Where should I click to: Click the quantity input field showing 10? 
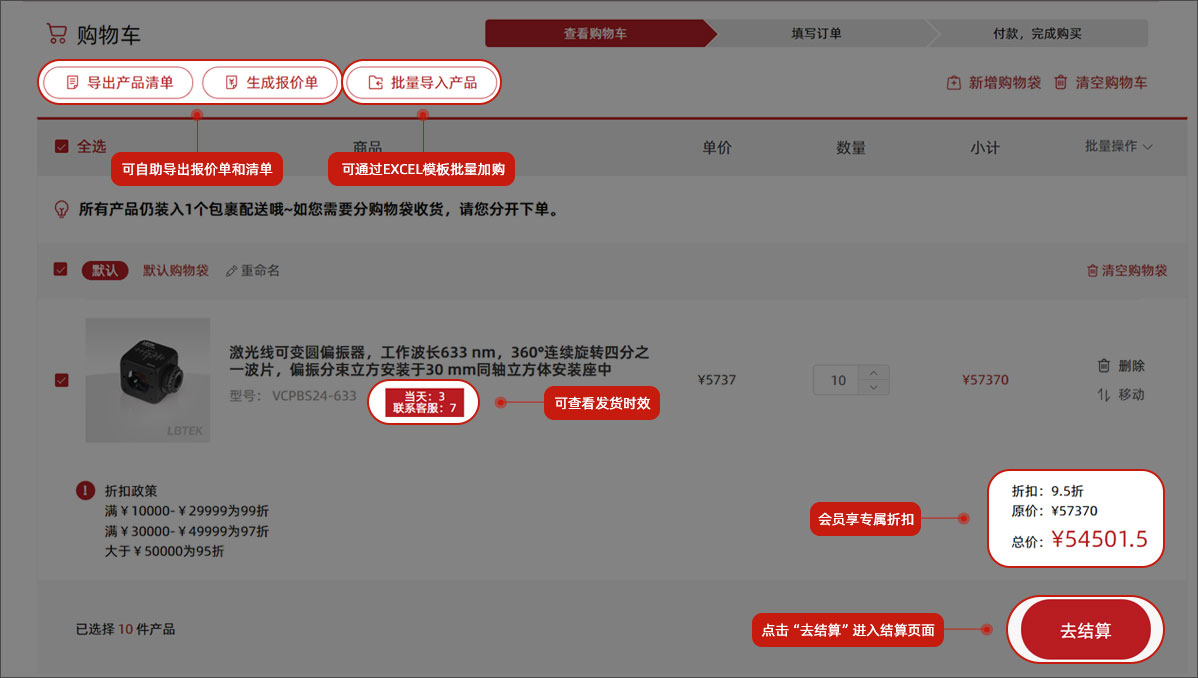tap(838, 380)
